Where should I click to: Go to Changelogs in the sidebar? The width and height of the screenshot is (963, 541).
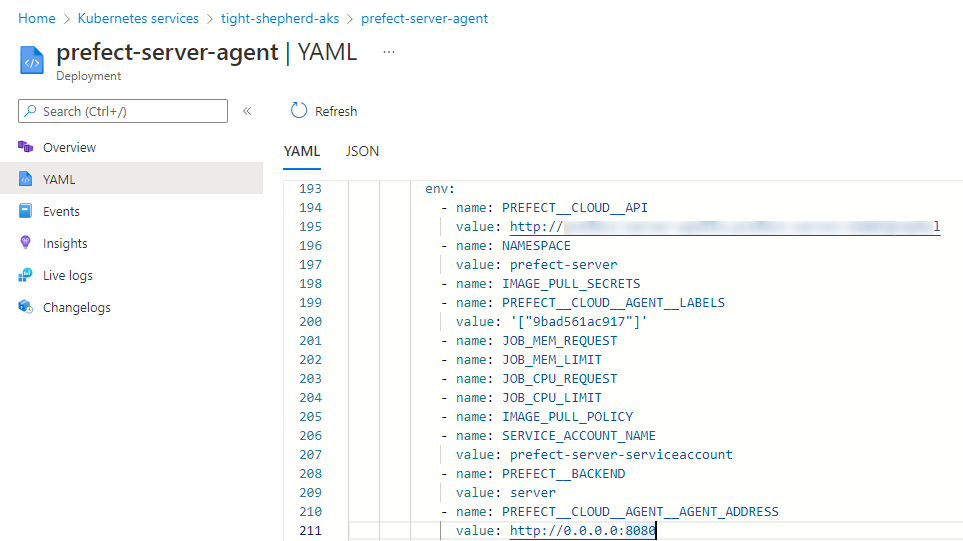pyautogui.click(x=77, y=307)
